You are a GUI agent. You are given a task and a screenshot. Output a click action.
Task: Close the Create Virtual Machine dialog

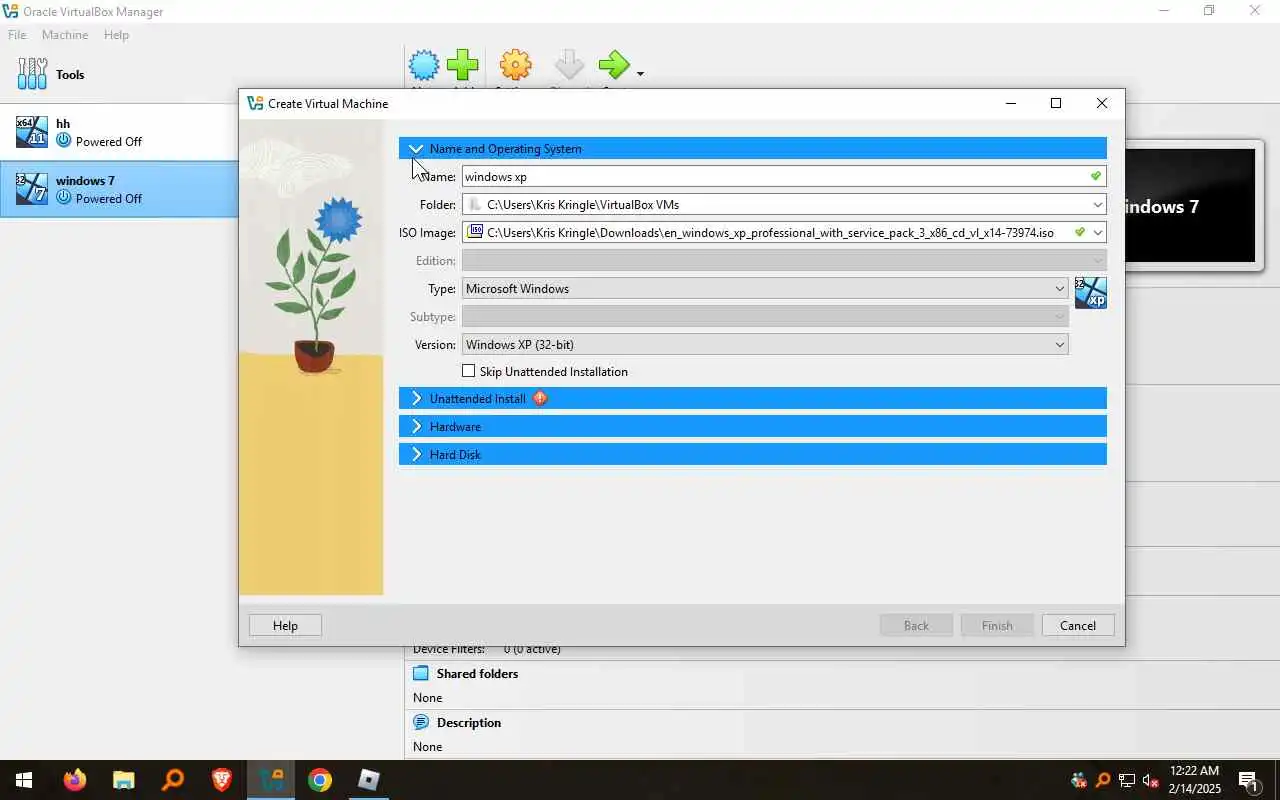(x=1101, y=103)
